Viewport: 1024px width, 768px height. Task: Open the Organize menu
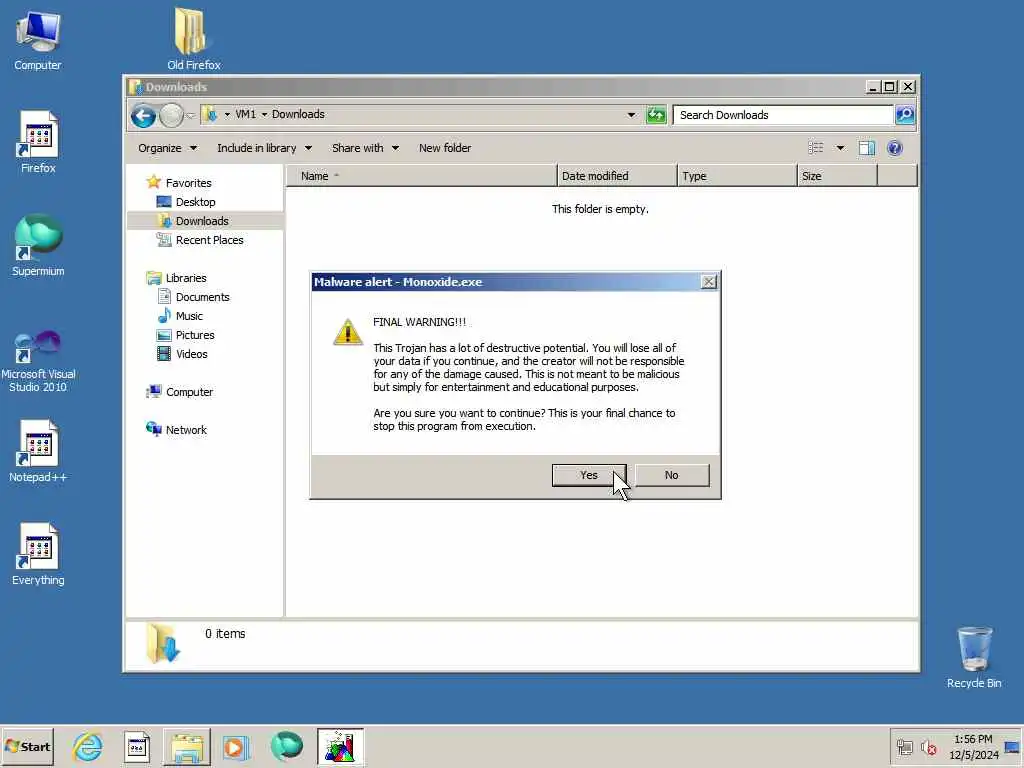click(x=167, y=148)
